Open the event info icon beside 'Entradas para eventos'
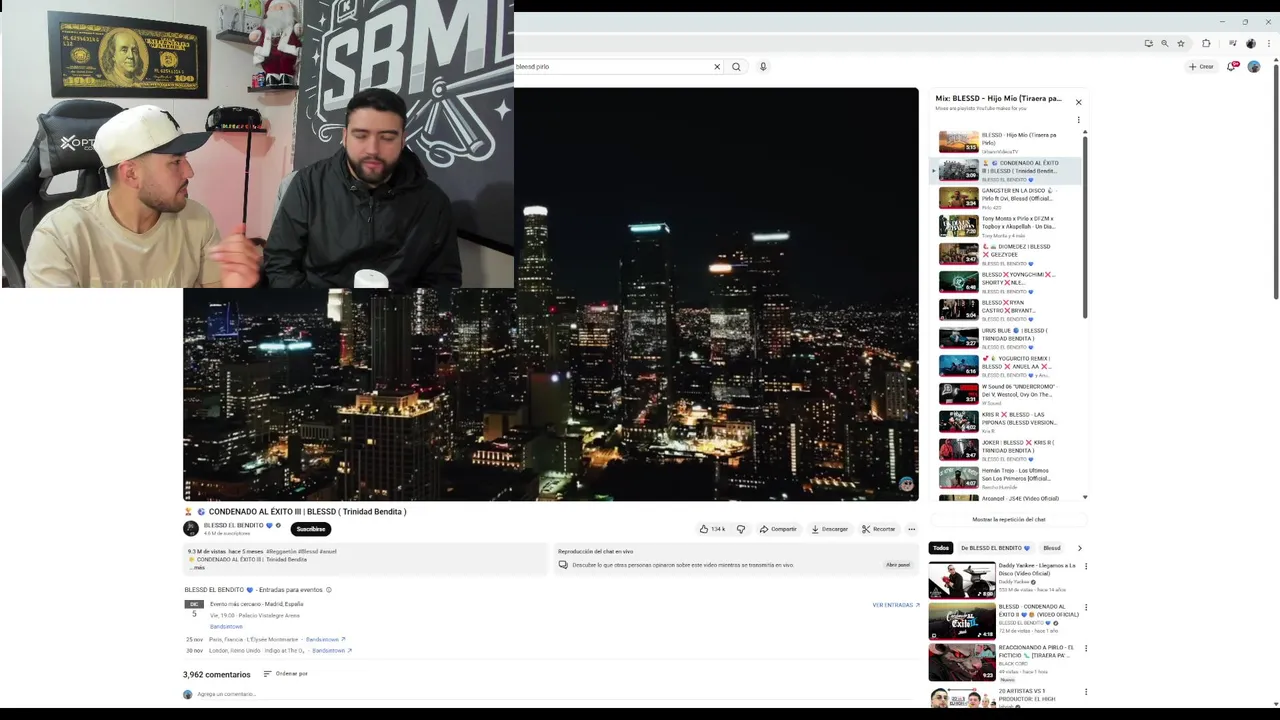Viewport: 1280px width, 720px height. 329,590
